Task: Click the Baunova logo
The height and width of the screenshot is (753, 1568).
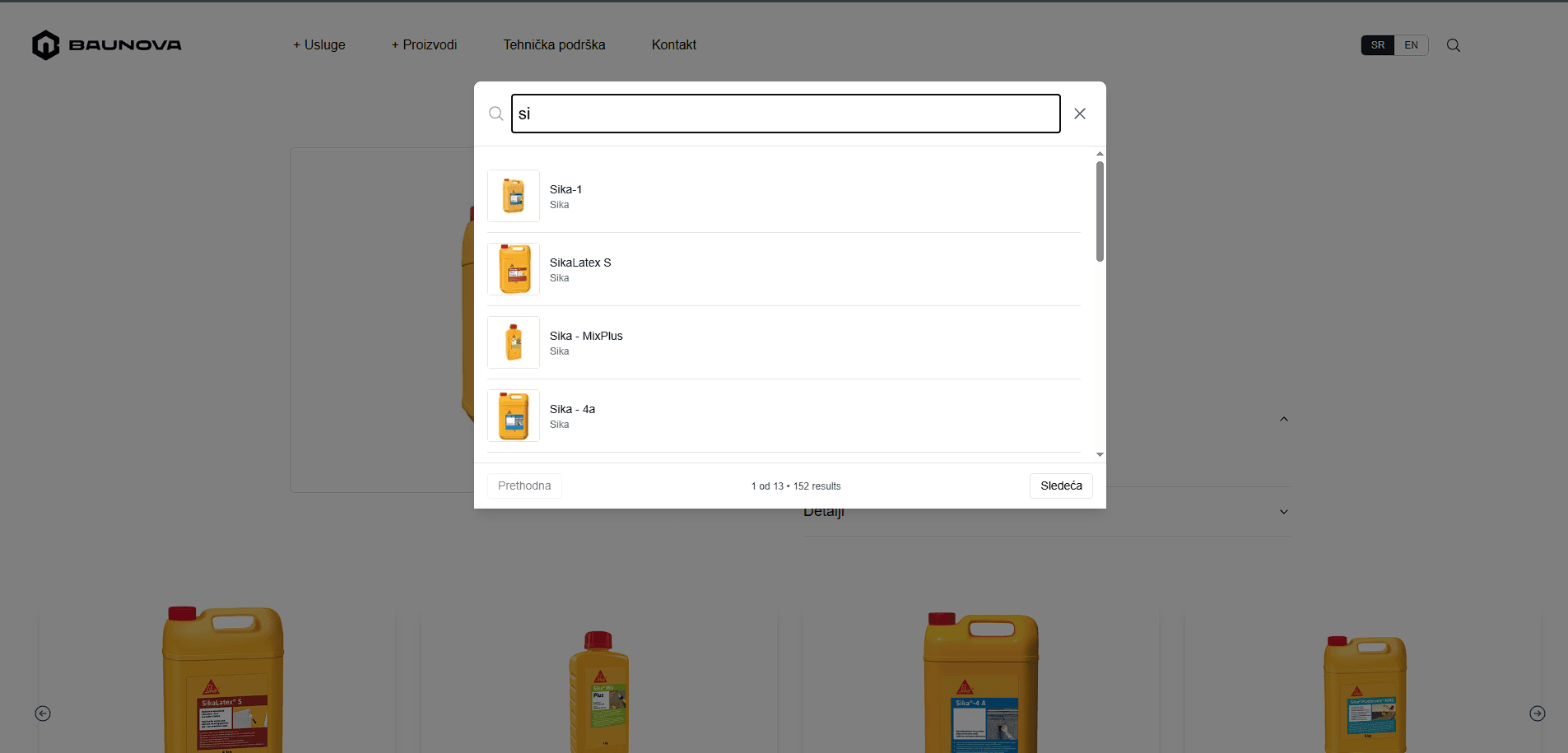Action: 107,45
